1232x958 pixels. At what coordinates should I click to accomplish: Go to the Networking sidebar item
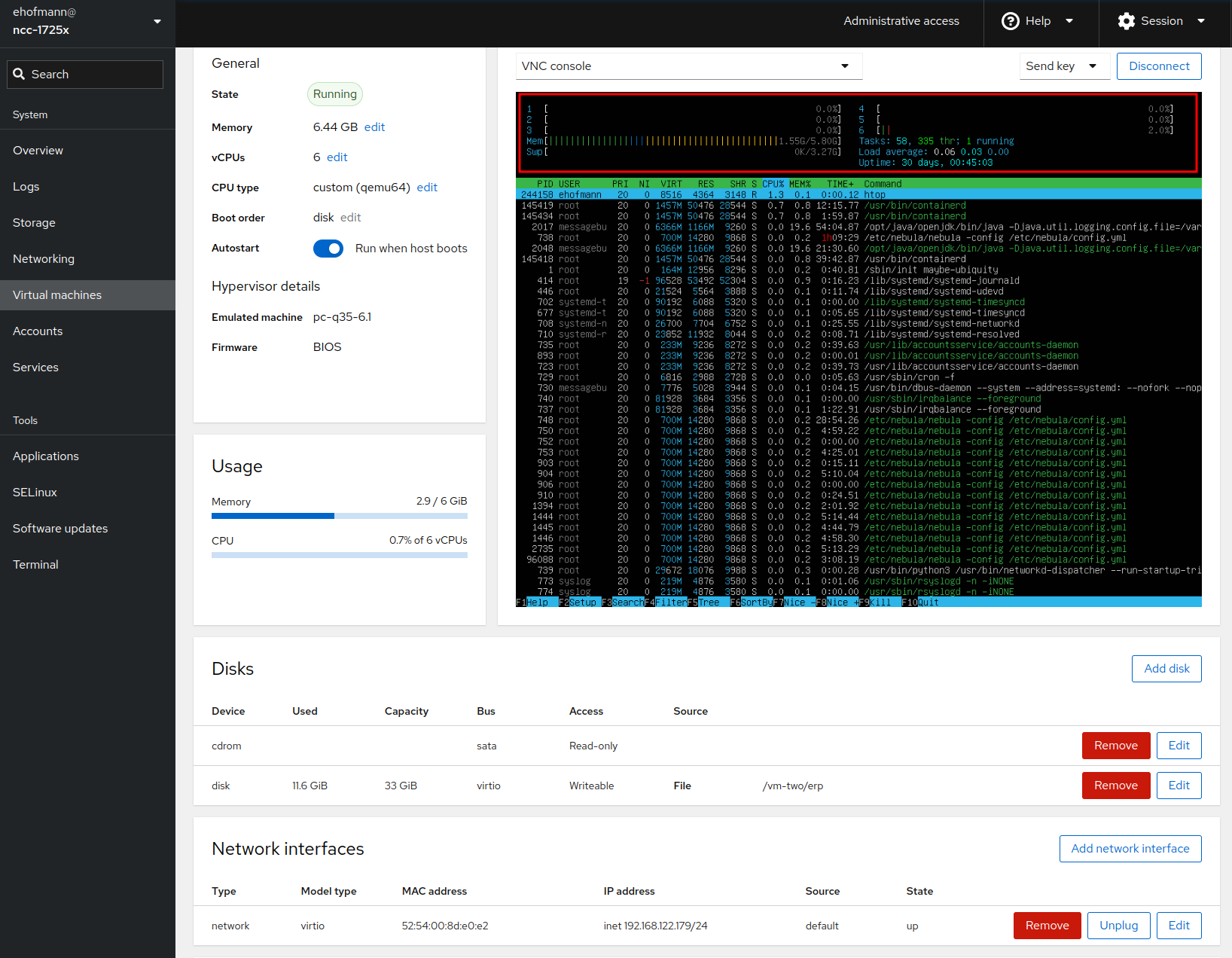click(x=44, y=259)
